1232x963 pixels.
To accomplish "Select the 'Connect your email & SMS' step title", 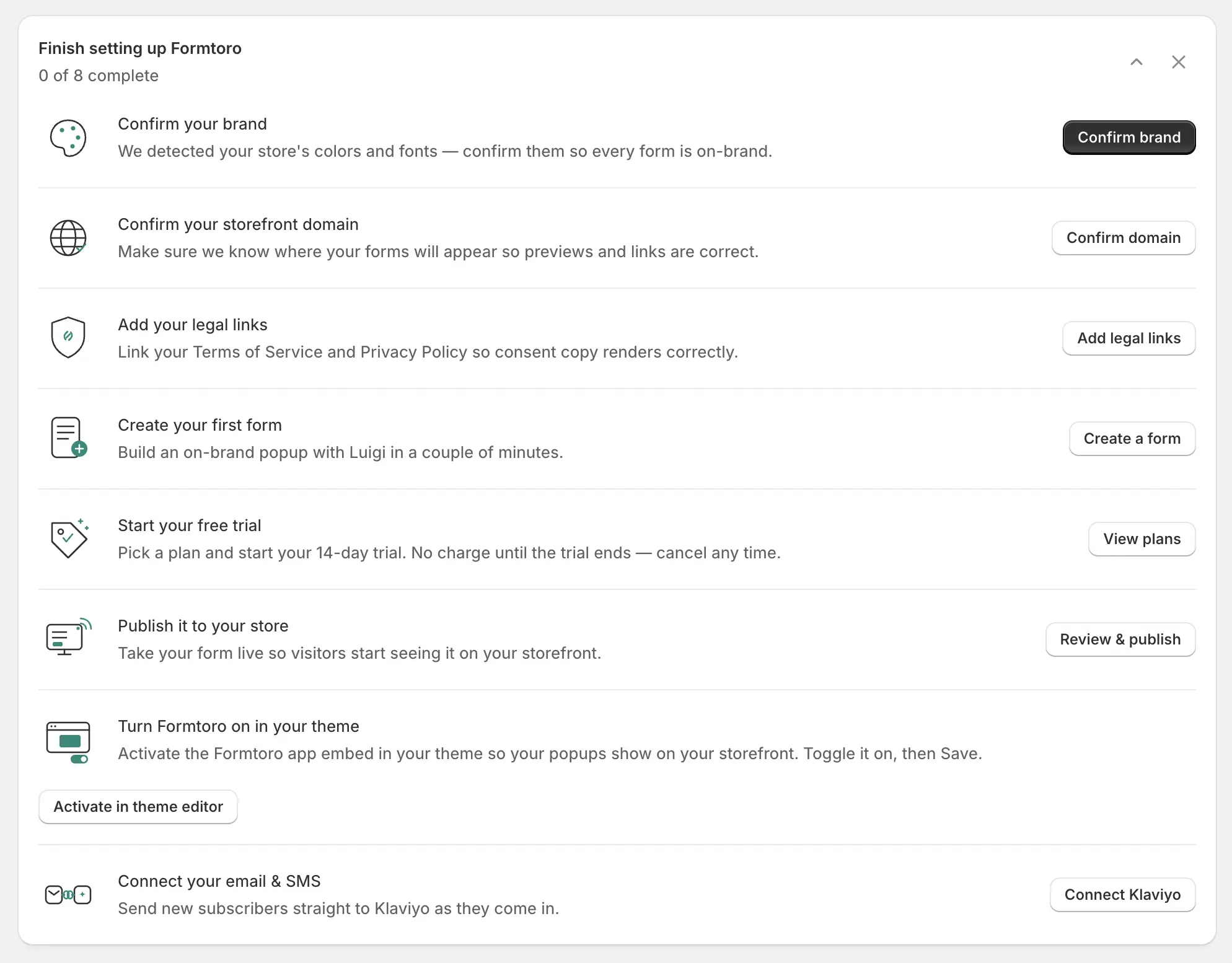I will click(x=219, y=881).
